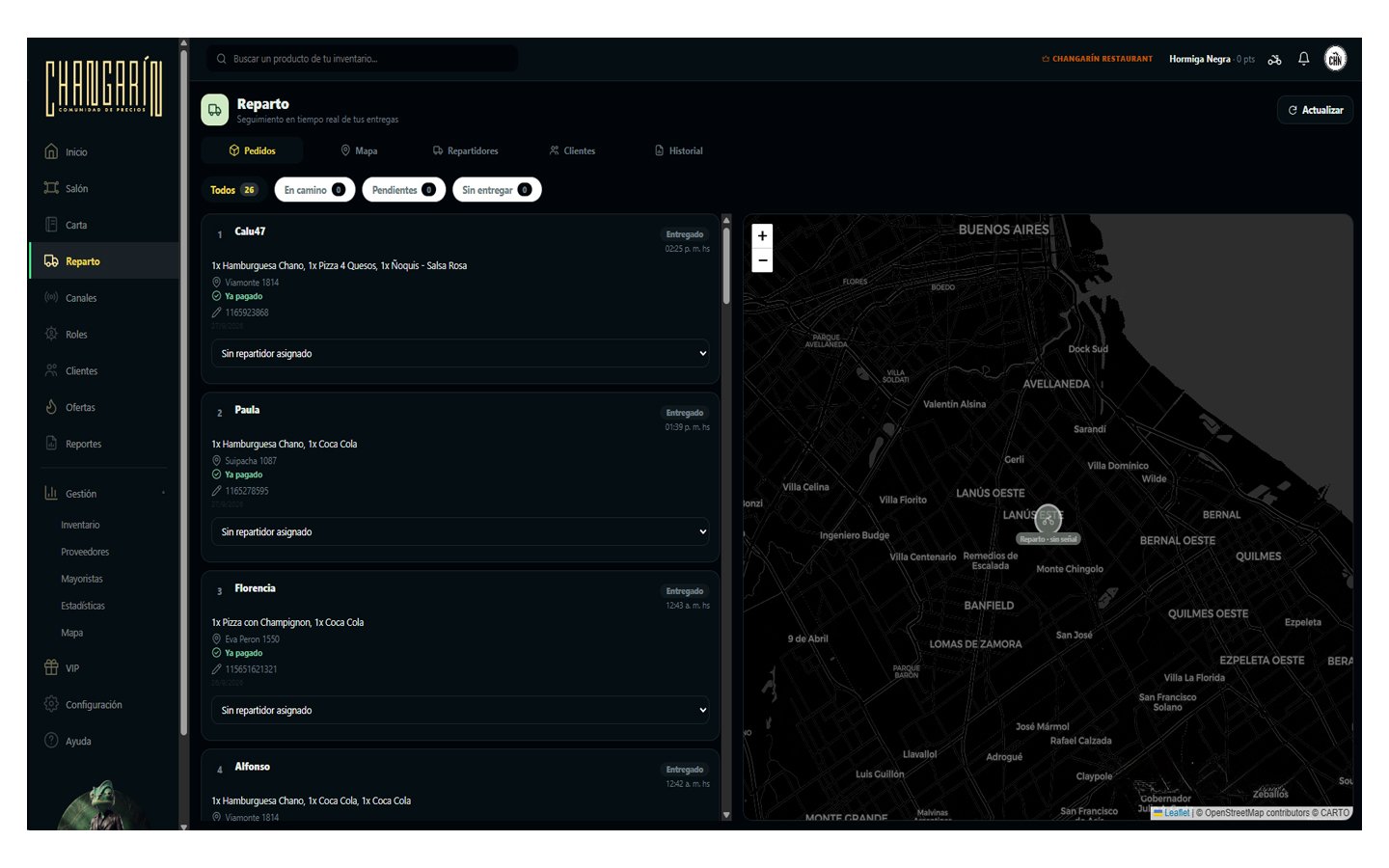1389x868 pixels.
Task: Open Estadísticas under Gestión
Action: pyautogui.click(x=83, y=606)
